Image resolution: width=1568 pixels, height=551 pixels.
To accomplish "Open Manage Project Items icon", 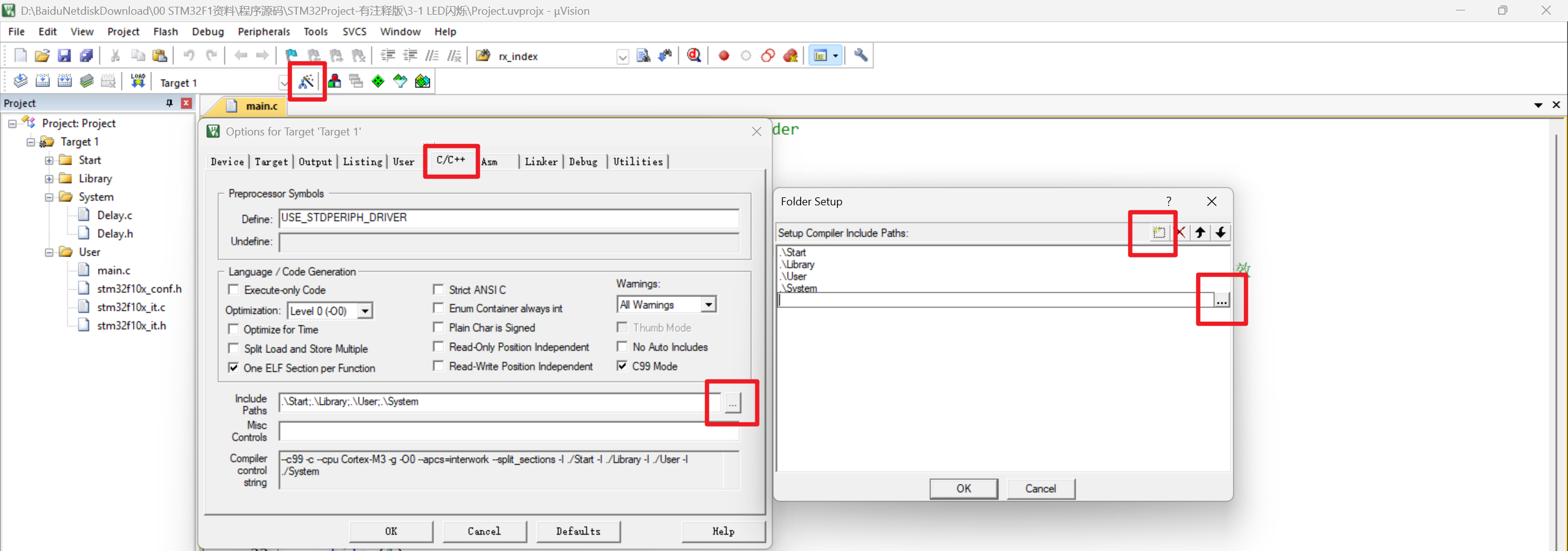I will coord(334,82).
